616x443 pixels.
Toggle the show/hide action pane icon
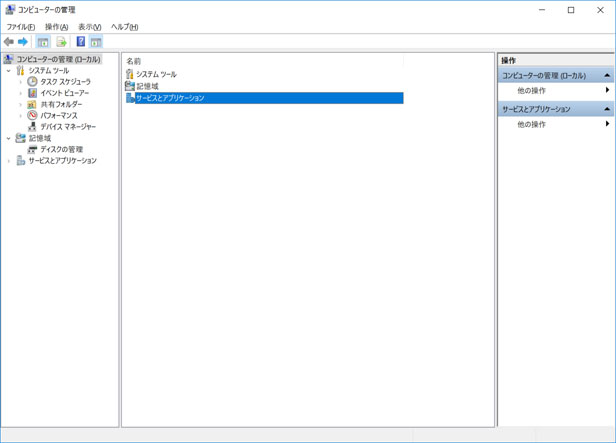click(x=96, y=42)
